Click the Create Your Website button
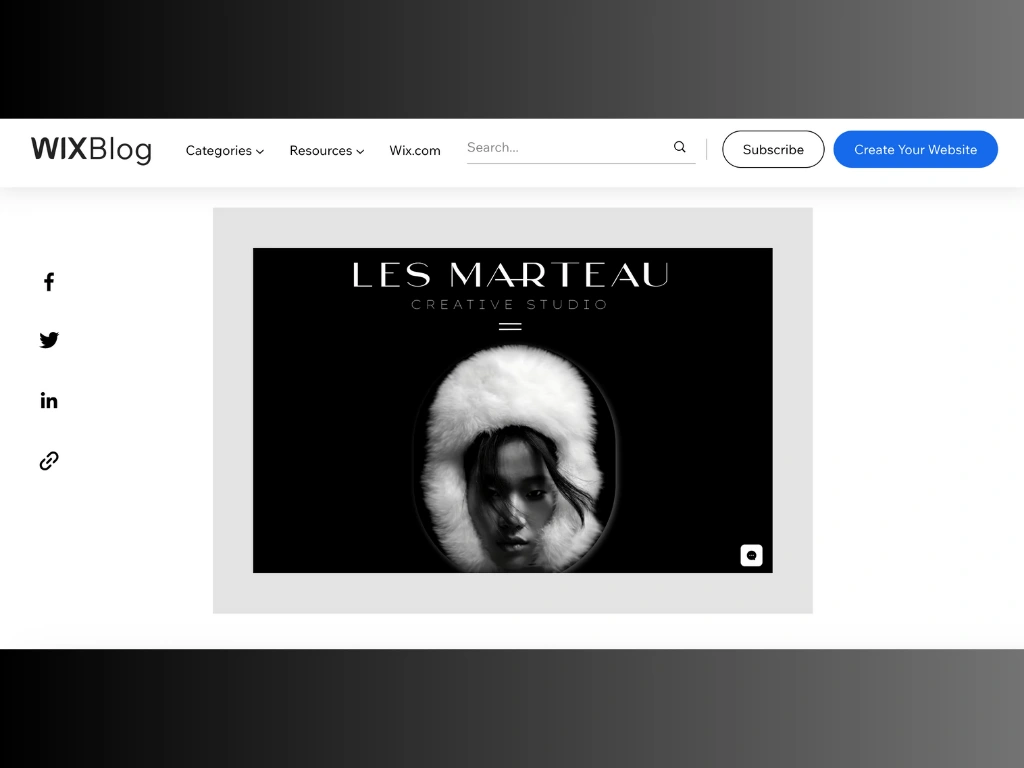The width and height of the screenshot is (1024, 768). coord(916,150)
